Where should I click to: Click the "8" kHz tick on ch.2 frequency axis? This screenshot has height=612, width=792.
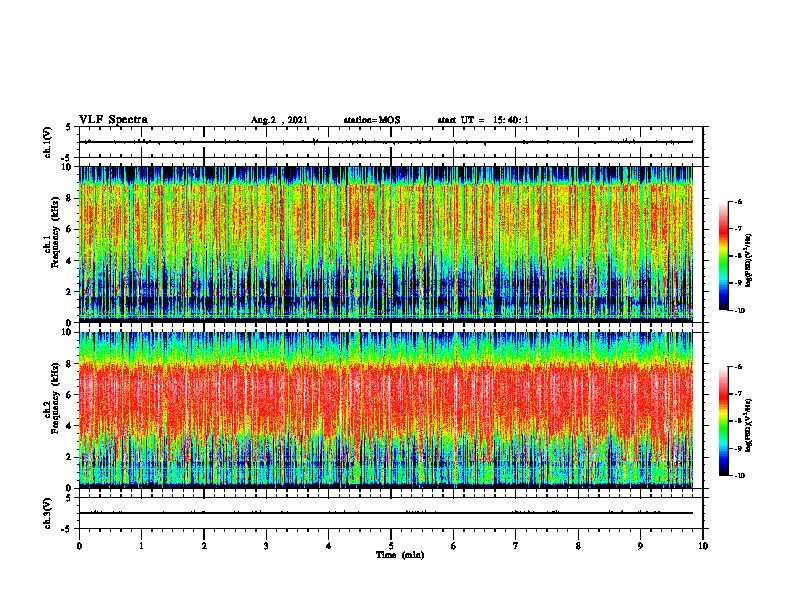70,364
